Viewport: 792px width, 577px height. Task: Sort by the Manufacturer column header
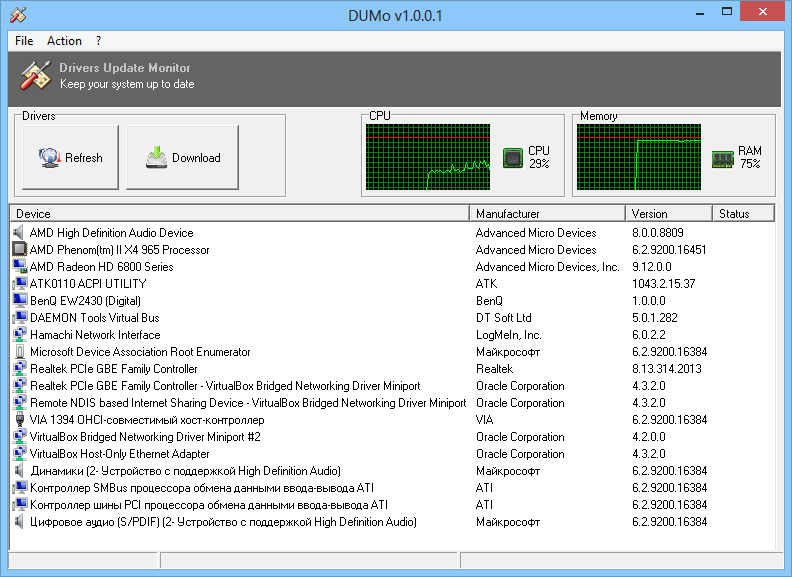pyautogui.click(x=548, y=214)
